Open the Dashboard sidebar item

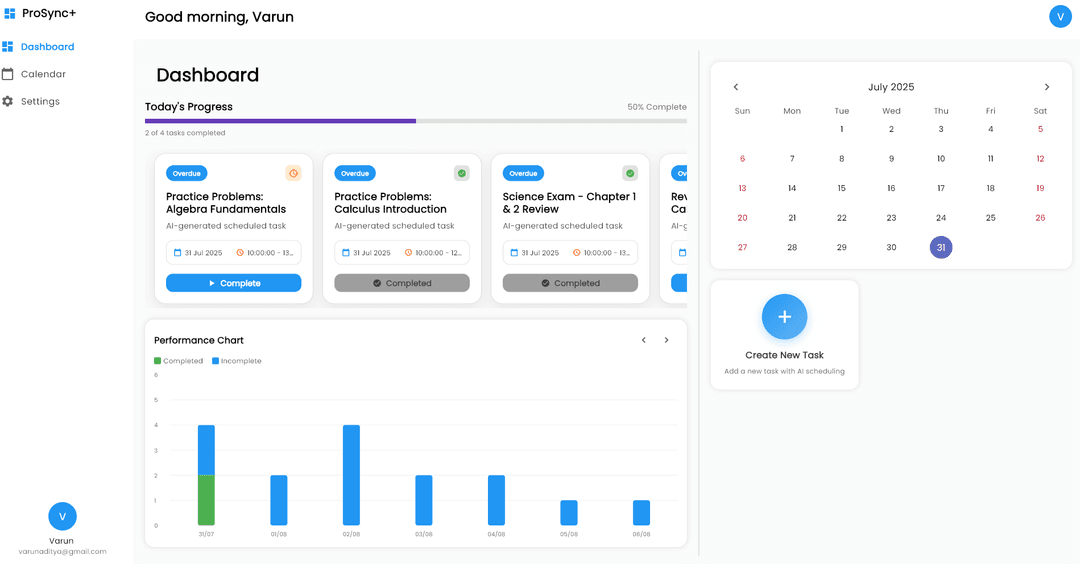point(47,47)
